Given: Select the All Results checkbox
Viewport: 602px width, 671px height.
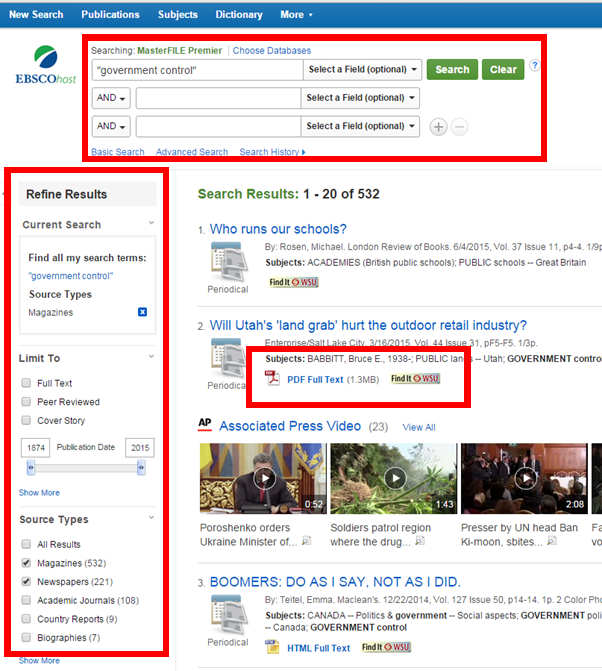Looking at the screenshot, I should pyautogui.click(x=26, y=544).
